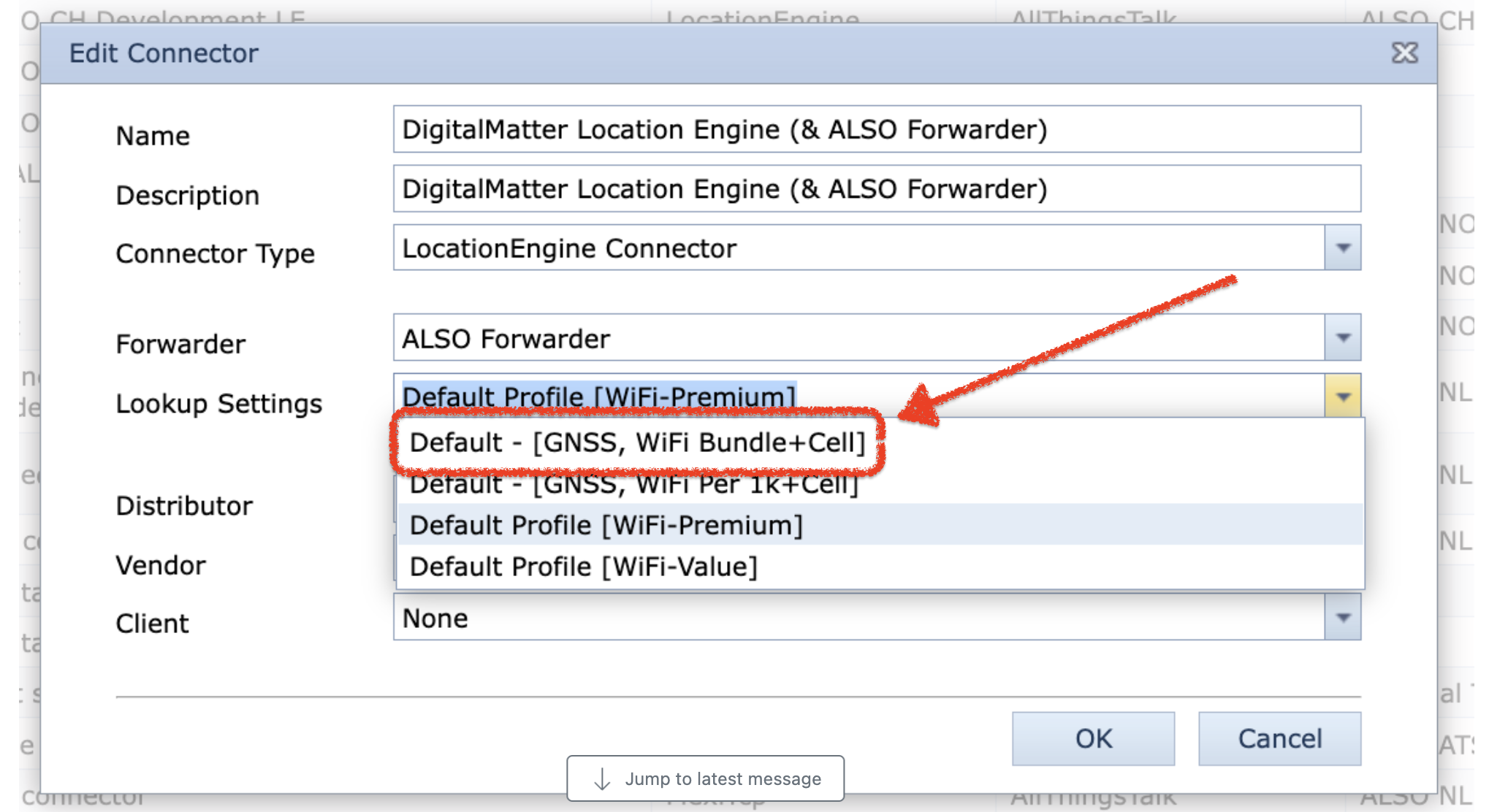This screenshot has height=812, width=1489.
Task: Open Client dropdown arrow
Action: (1342, 618)
